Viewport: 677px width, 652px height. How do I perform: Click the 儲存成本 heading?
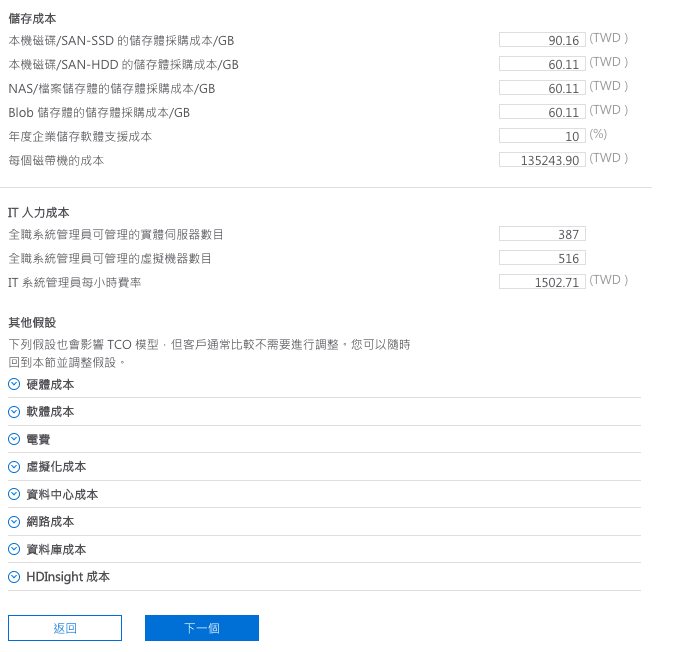[32, 19]
